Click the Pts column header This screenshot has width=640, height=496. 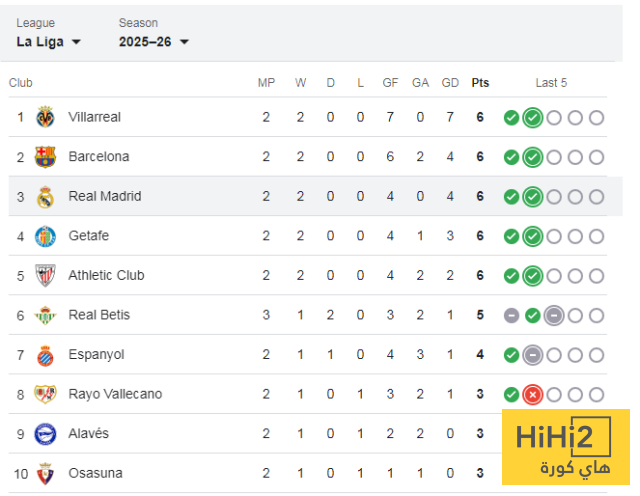point(480,83)
